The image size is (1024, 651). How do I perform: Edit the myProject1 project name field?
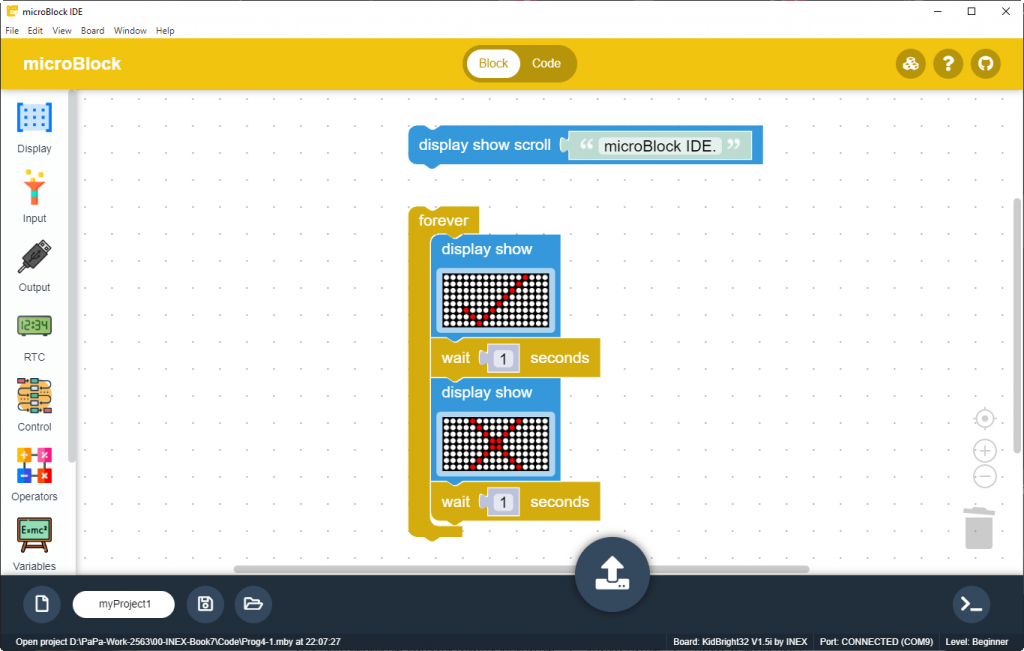[124, 604]
